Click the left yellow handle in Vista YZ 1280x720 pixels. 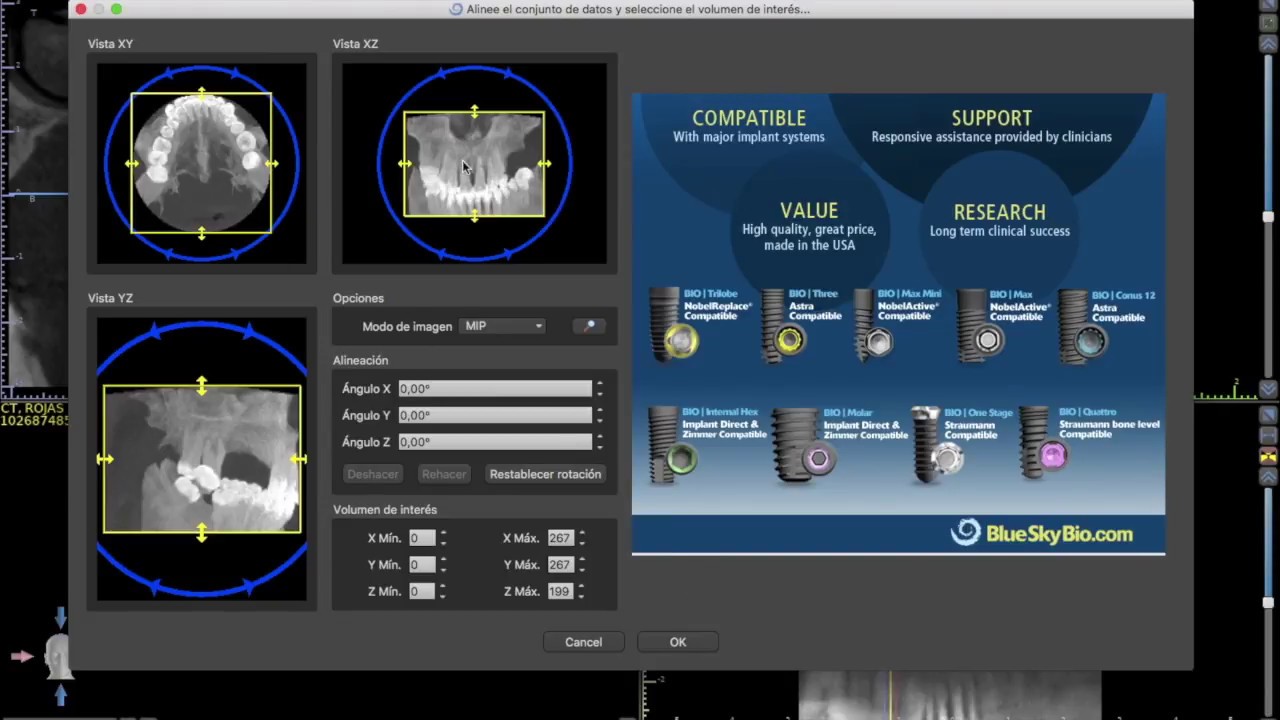(105, 459)
